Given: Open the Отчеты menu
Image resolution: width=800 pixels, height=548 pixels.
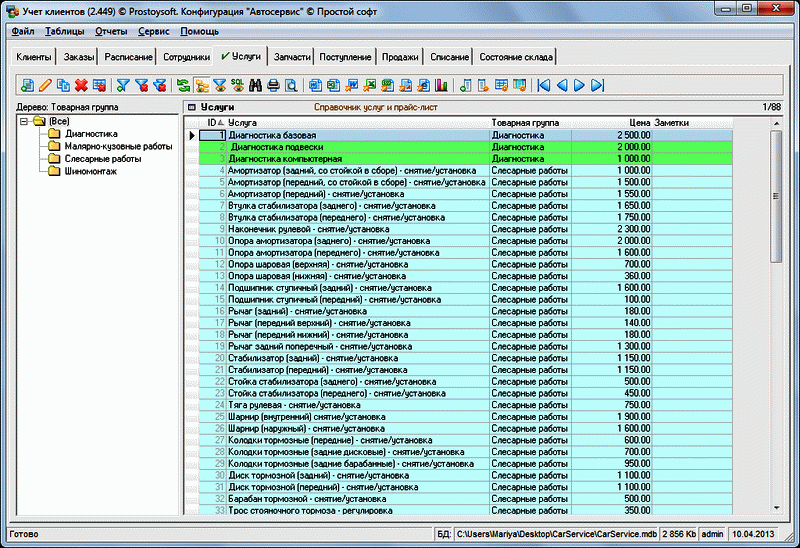Looking at the screenshot, I should (x=111, y=32).
